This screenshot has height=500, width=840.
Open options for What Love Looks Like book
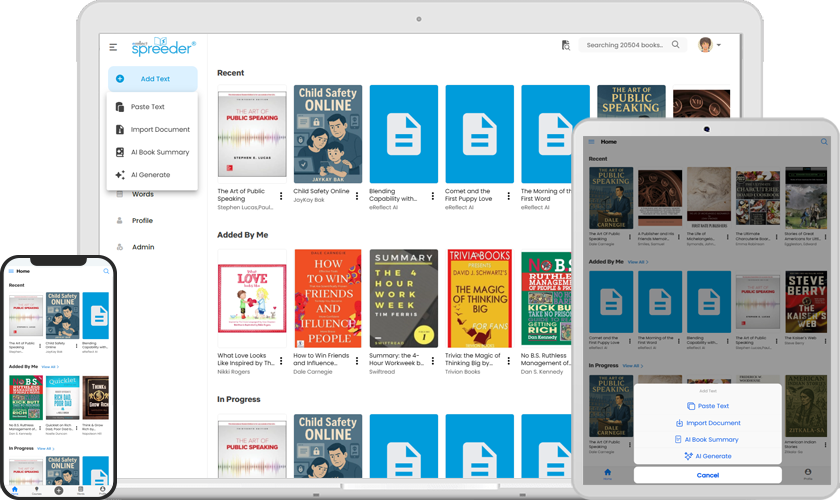pyautogui.click(x=281, y=361)
